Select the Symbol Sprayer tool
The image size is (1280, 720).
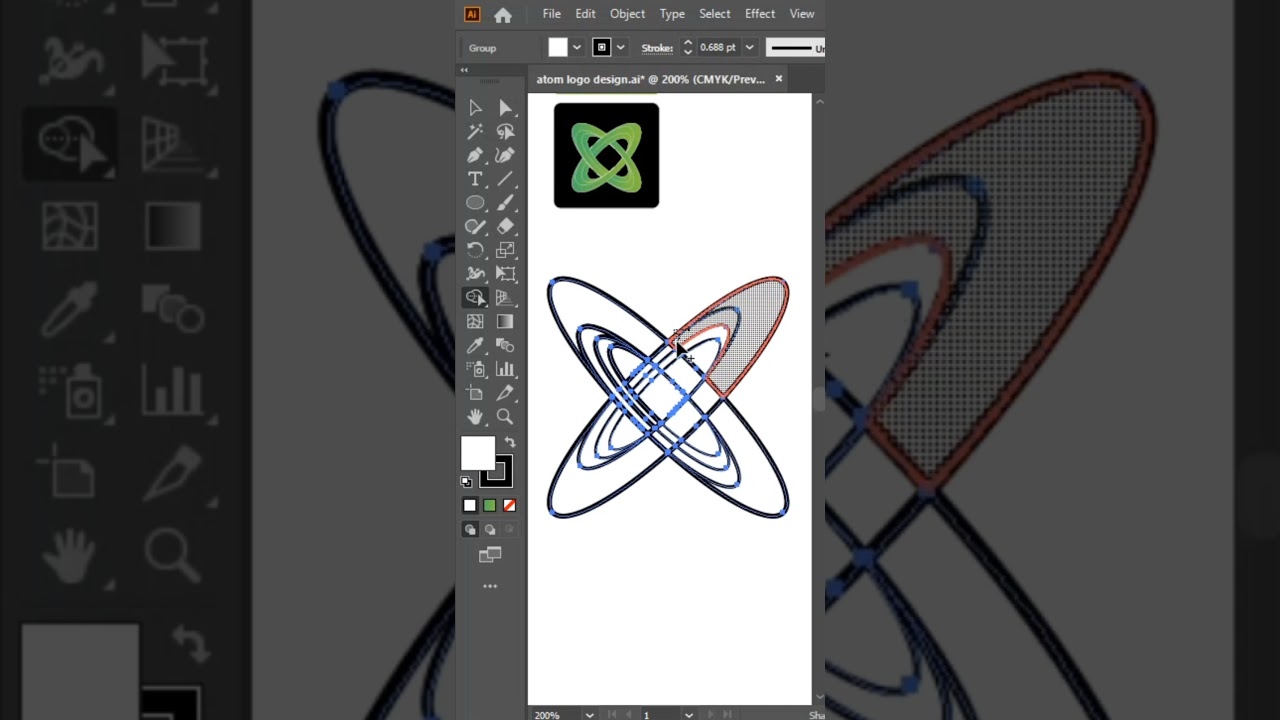click(475, 369)
